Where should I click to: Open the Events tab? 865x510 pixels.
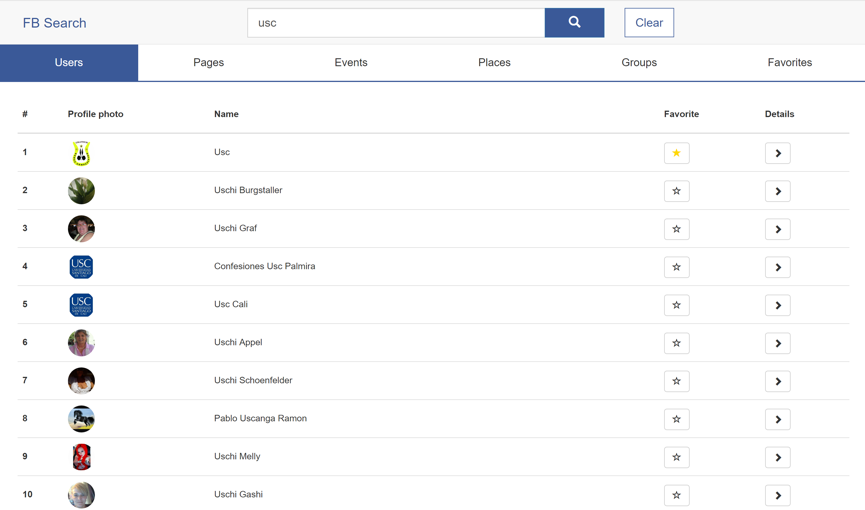point(351,63)
